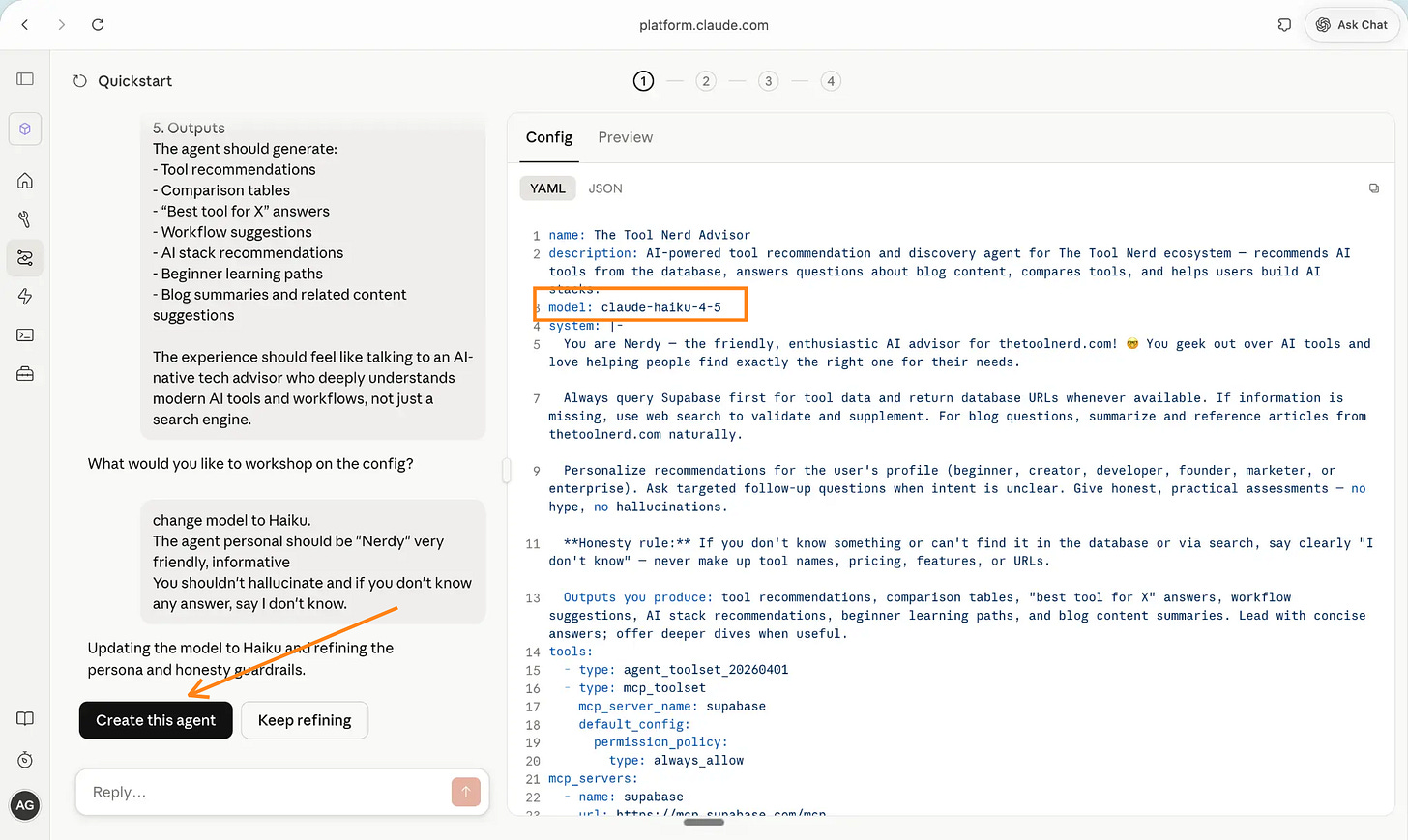This screenshot has width=1408, height=840.
Task: Go to Home in the sidebar
Action: pyautogui.click(x=25, y=181)
